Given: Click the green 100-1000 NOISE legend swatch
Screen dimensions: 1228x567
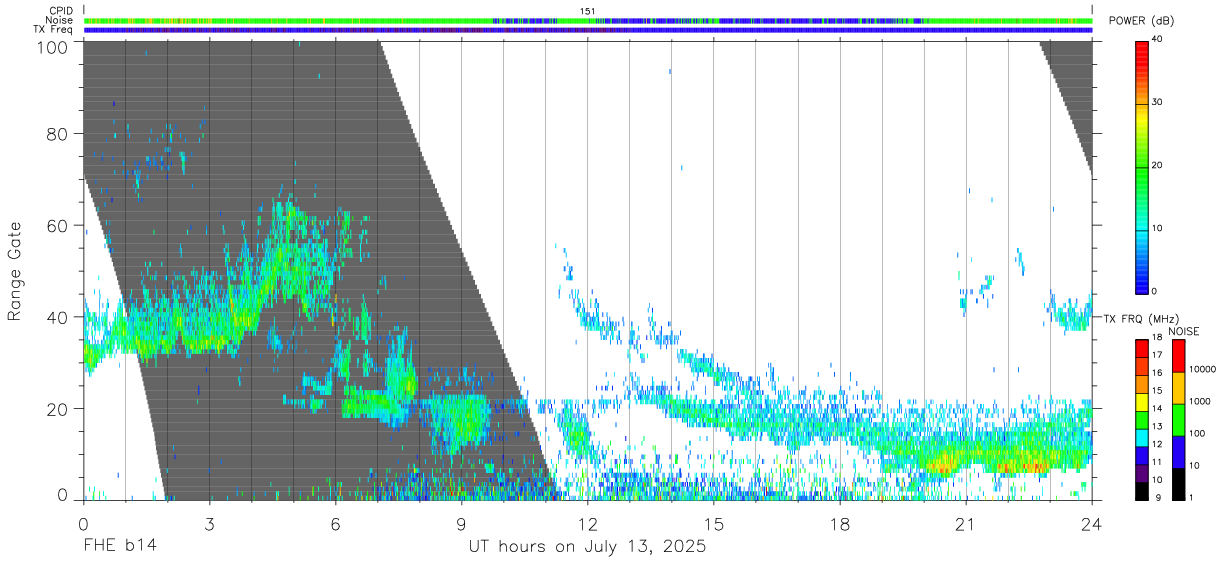Looking at the screenshot, I should point(1178,419).
